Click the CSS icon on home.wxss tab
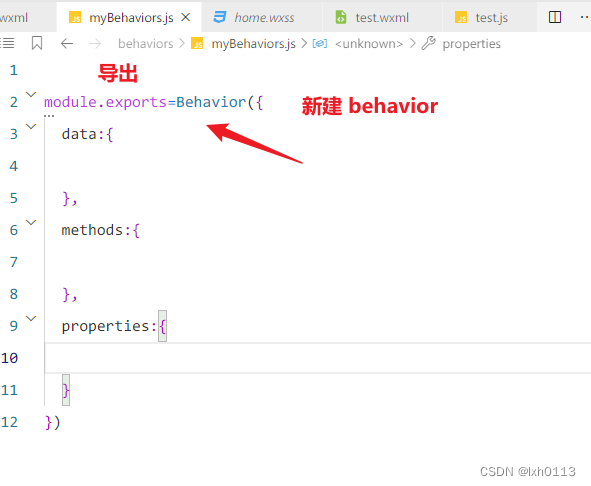The width and height of the screenshot is (591, 486). tap(219, 17)
